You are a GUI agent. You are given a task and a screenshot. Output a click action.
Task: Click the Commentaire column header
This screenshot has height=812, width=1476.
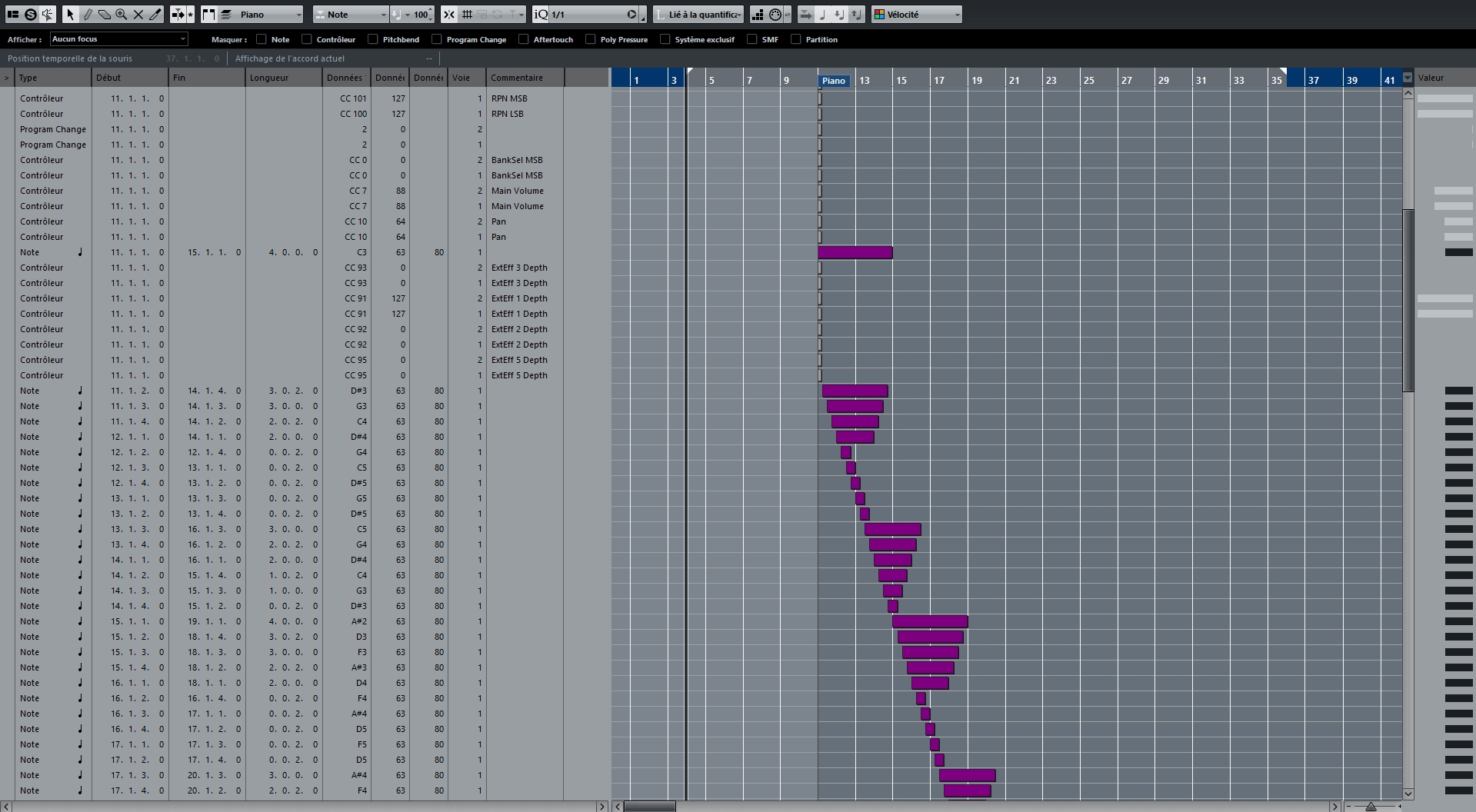click(x=525, y=78)
